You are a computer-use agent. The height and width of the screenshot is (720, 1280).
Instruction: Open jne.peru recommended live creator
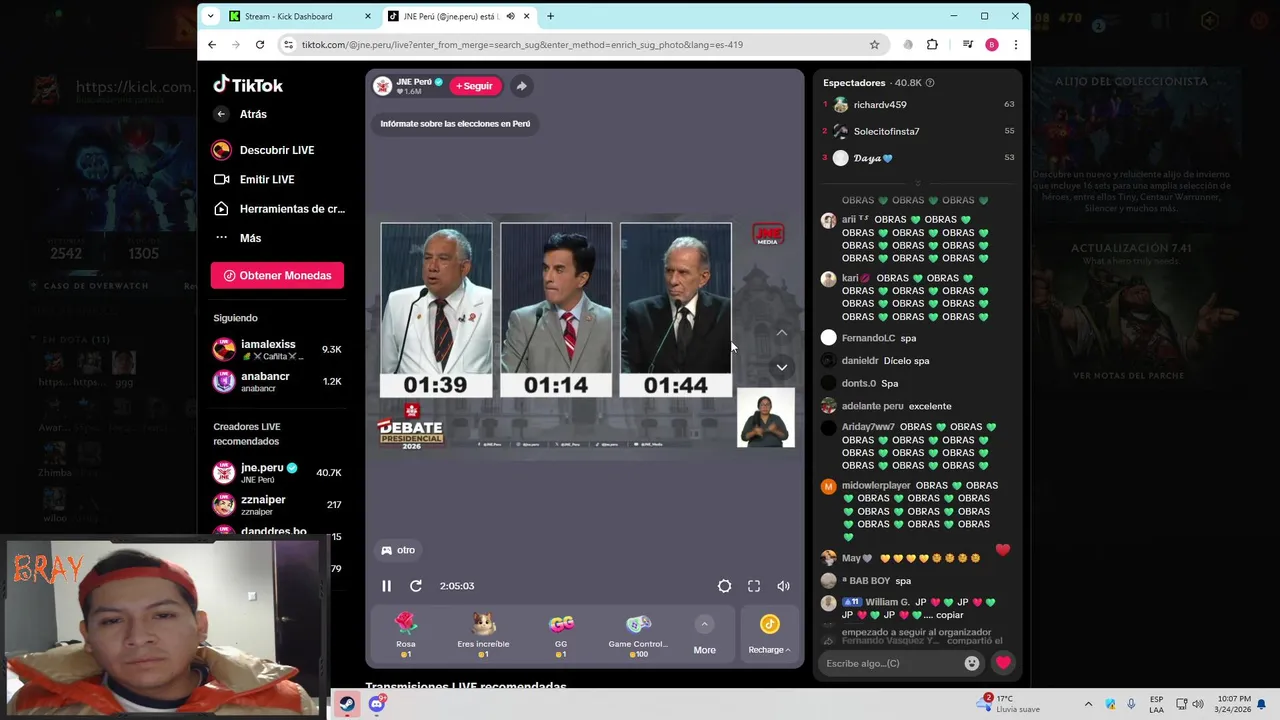point(277,472)
